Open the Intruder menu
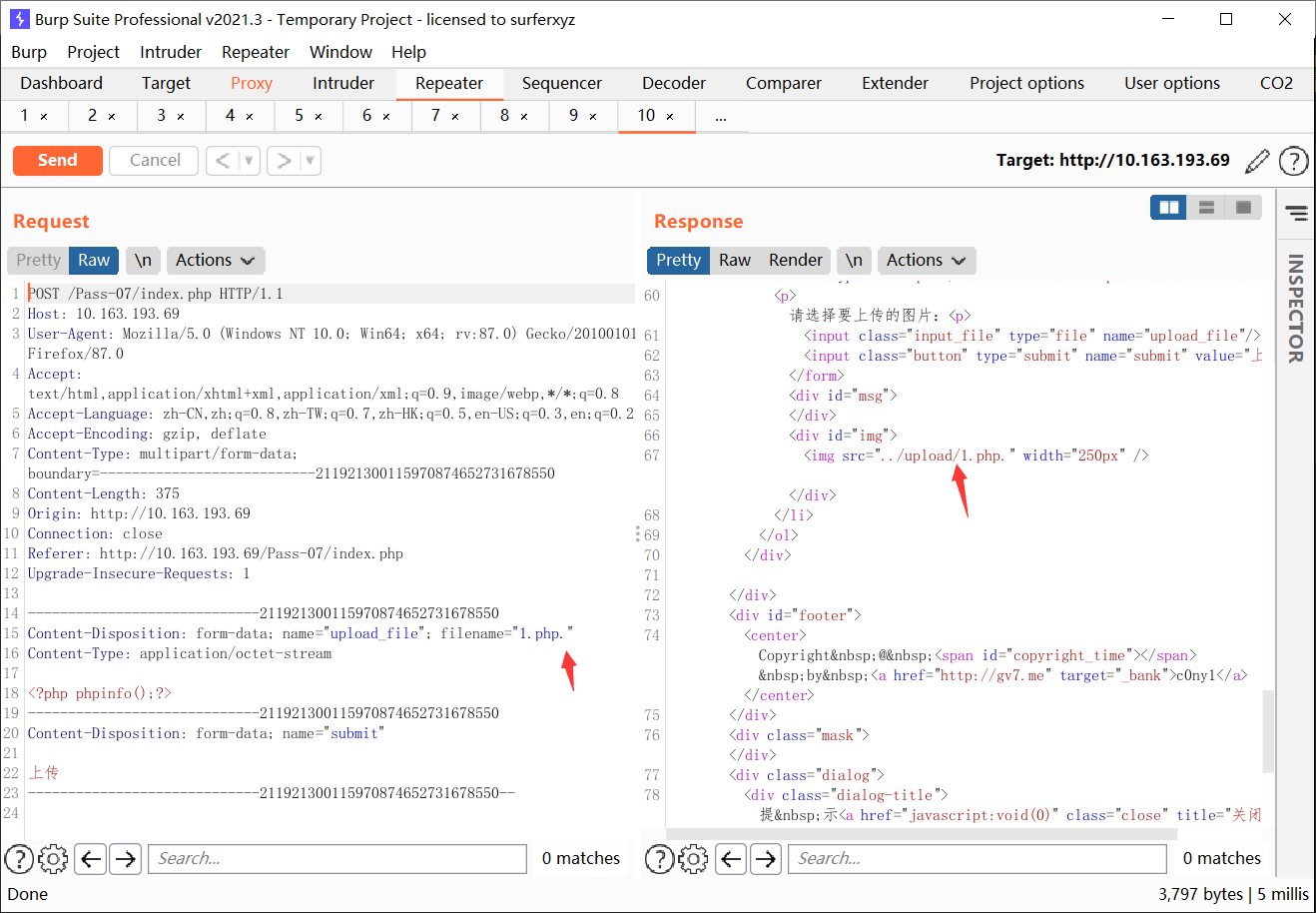Image resolution: width=1316 pixels, height=913 pixels. [171, 52]
